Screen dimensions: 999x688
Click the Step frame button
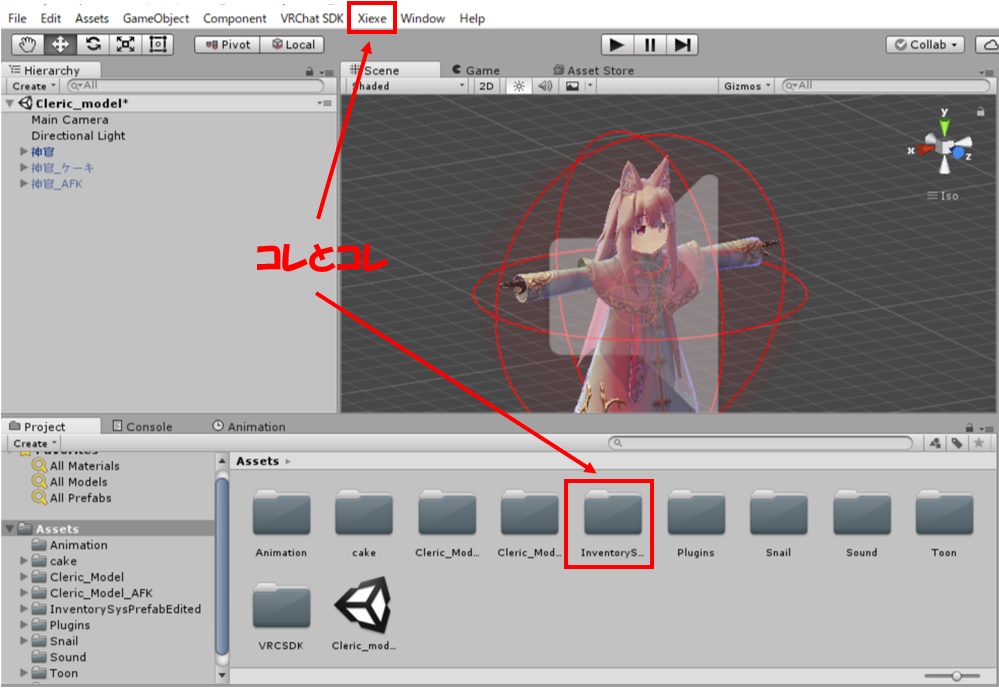coord(682,45)
